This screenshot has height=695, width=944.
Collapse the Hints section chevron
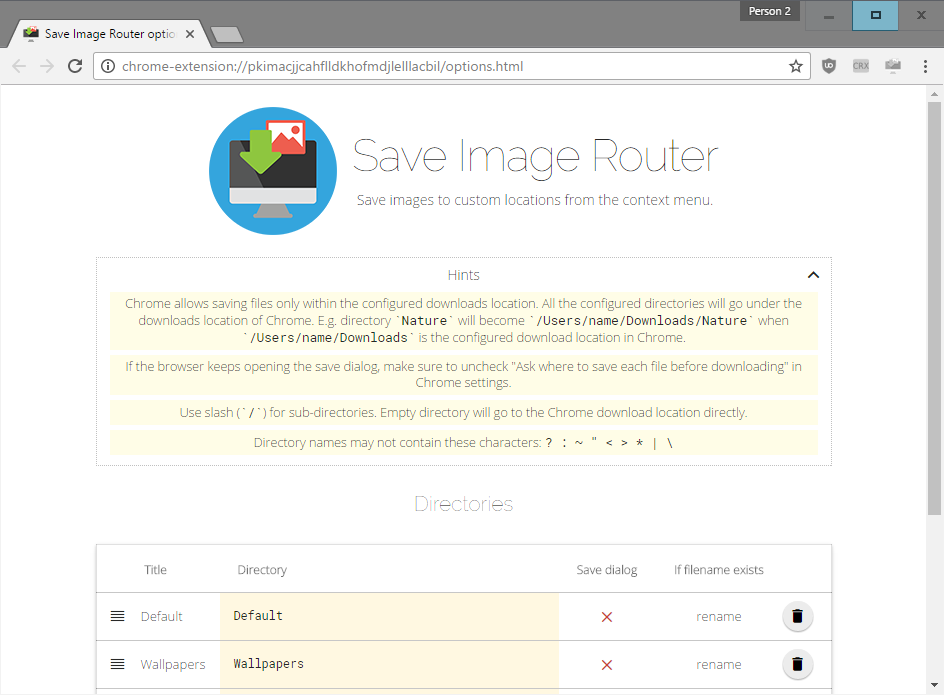[x=813, y=275]
